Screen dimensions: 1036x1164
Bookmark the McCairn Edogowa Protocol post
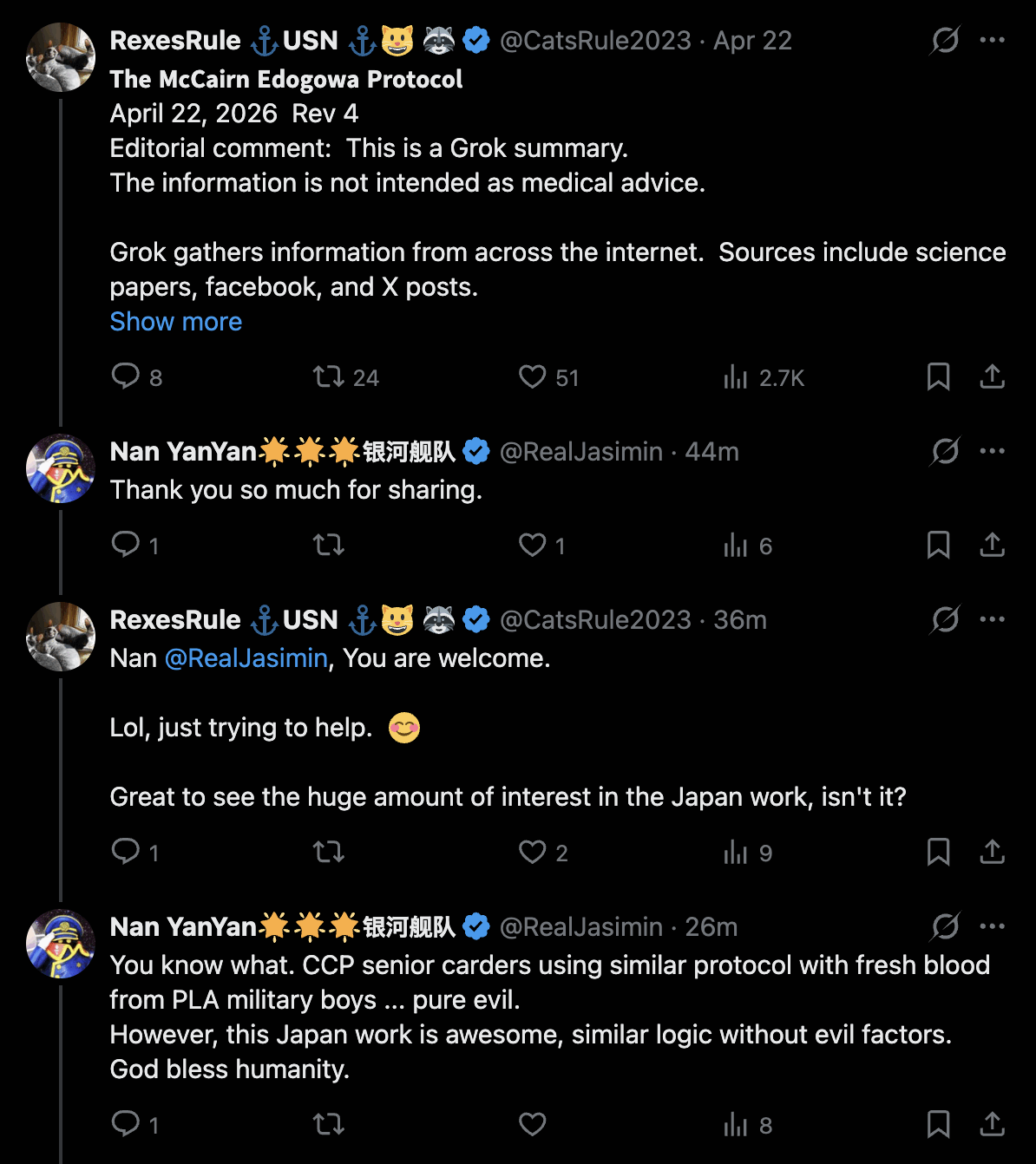click(938, 376)
